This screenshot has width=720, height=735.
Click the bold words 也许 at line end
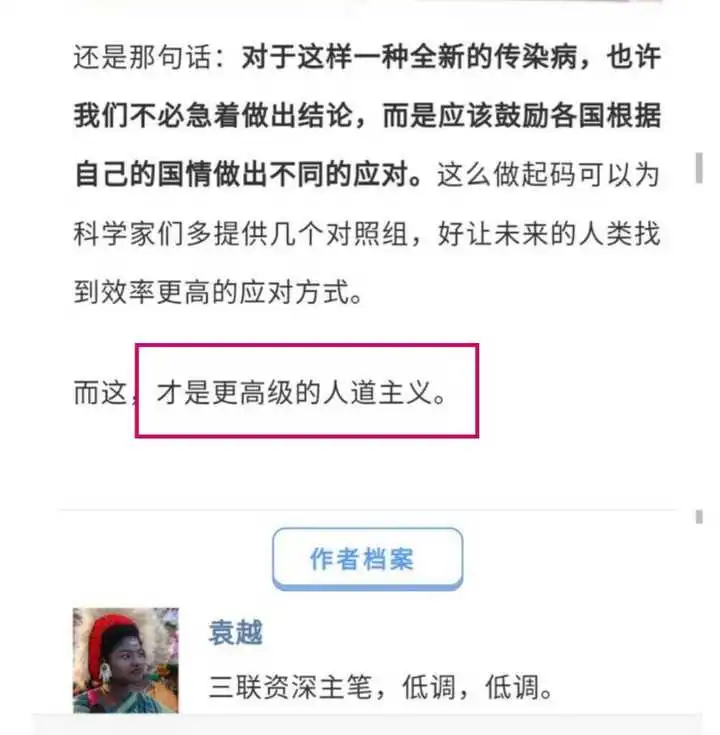(633, 57)
